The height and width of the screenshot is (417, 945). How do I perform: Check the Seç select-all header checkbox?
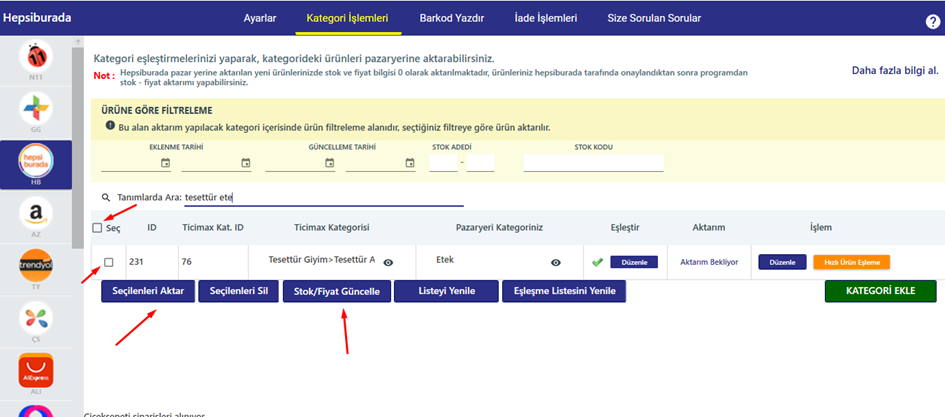click(x=97, y=228)
